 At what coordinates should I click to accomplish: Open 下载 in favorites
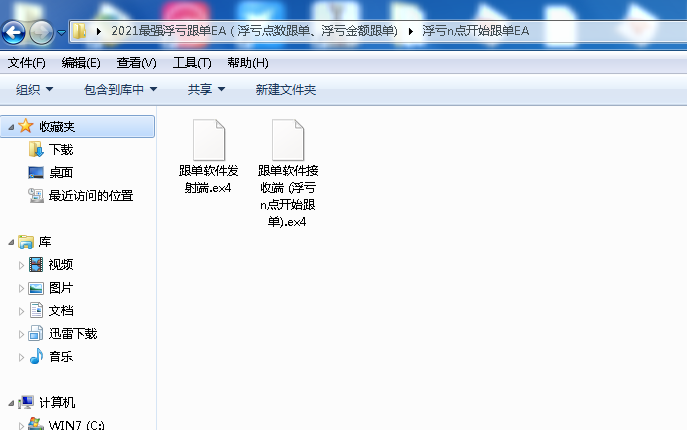point(61,150)
